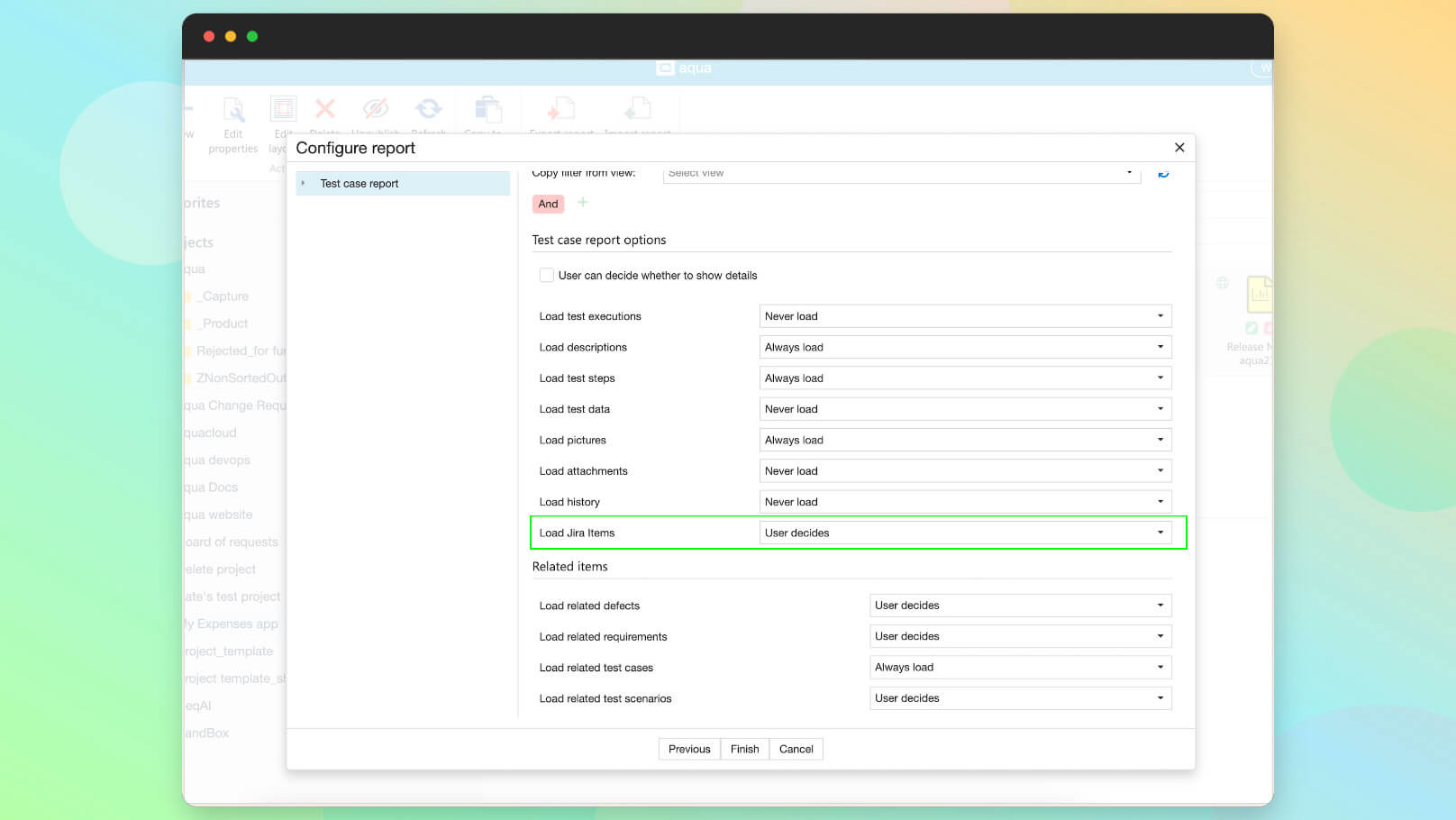Click the Import report toolbar icon
The height and width of the screenshot is (820, 1456).
[x=637, y=110]
